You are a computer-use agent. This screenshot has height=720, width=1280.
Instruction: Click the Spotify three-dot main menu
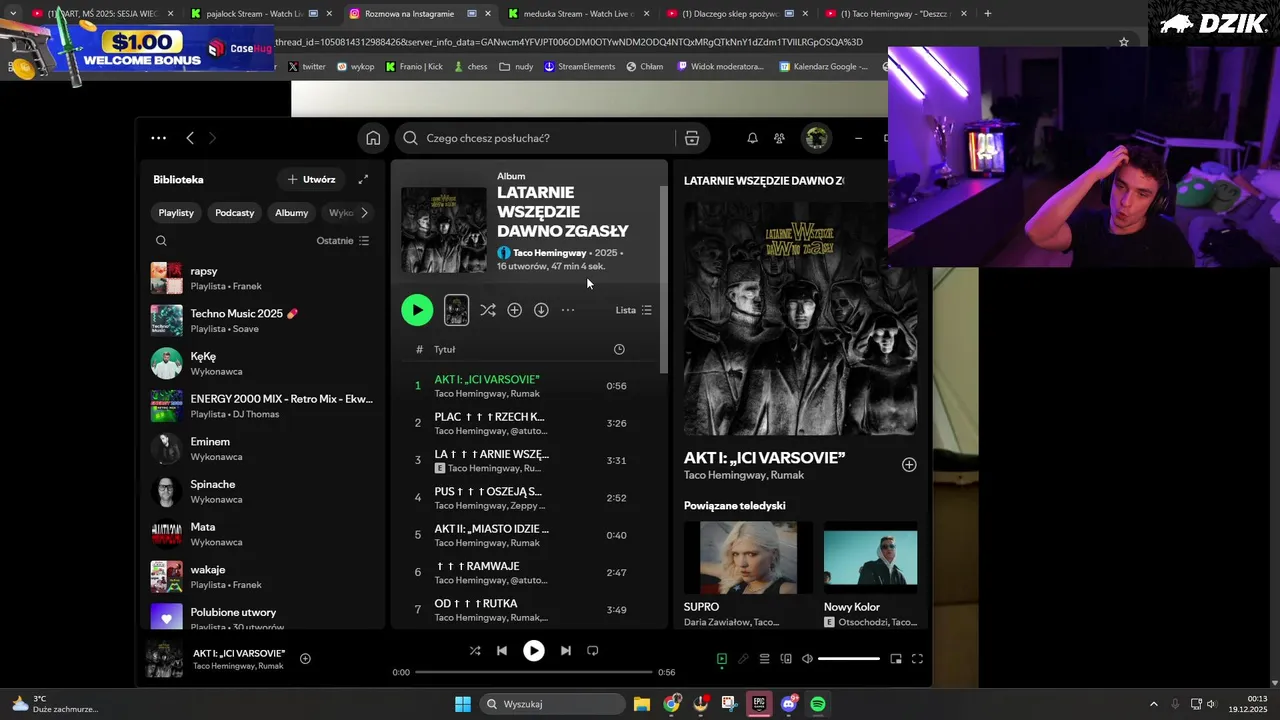pyautogui.click(x=158, y=138)
